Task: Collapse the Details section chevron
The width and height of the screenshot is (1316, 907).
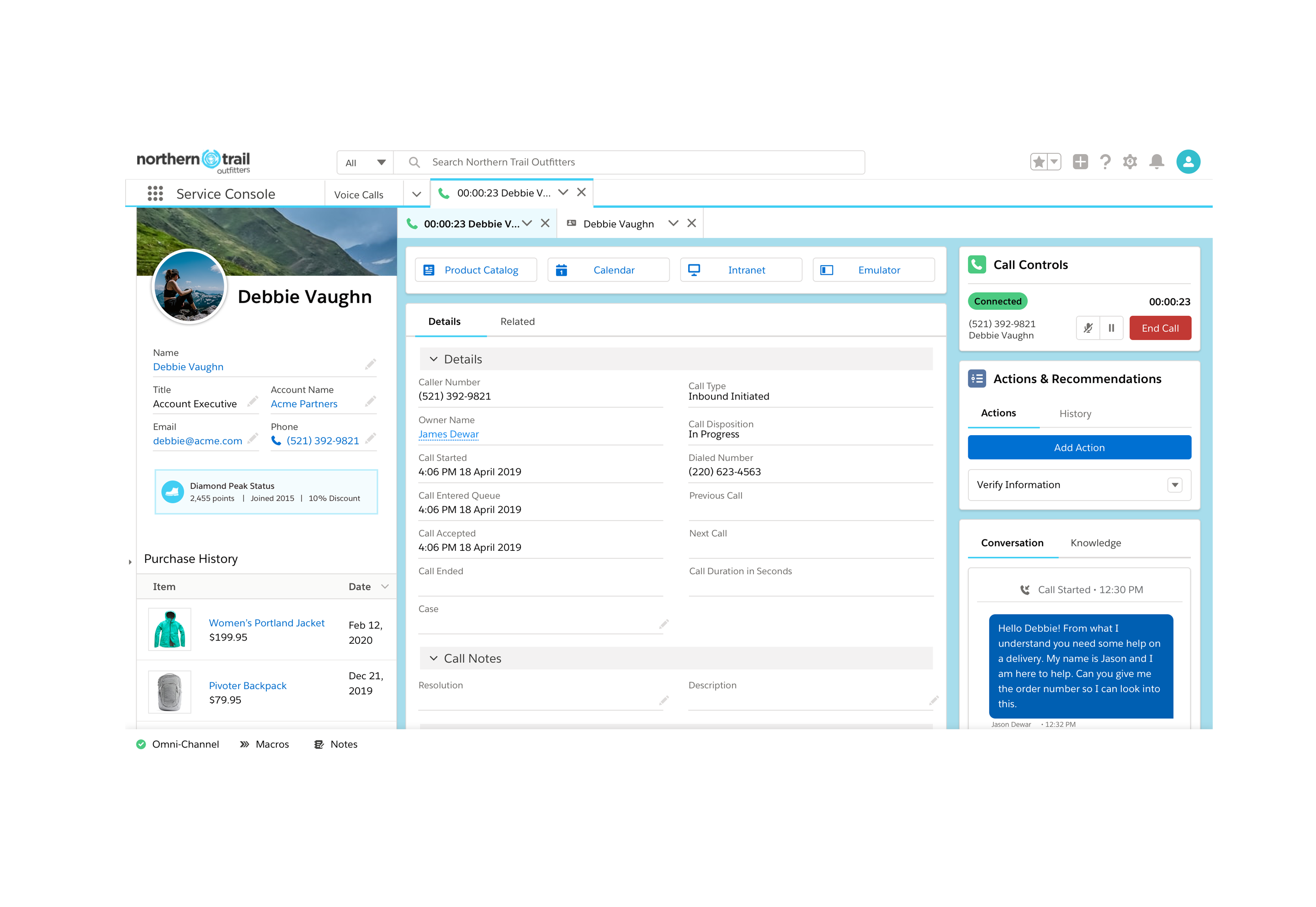Action: pyautogui.click(x=433, y=359)
